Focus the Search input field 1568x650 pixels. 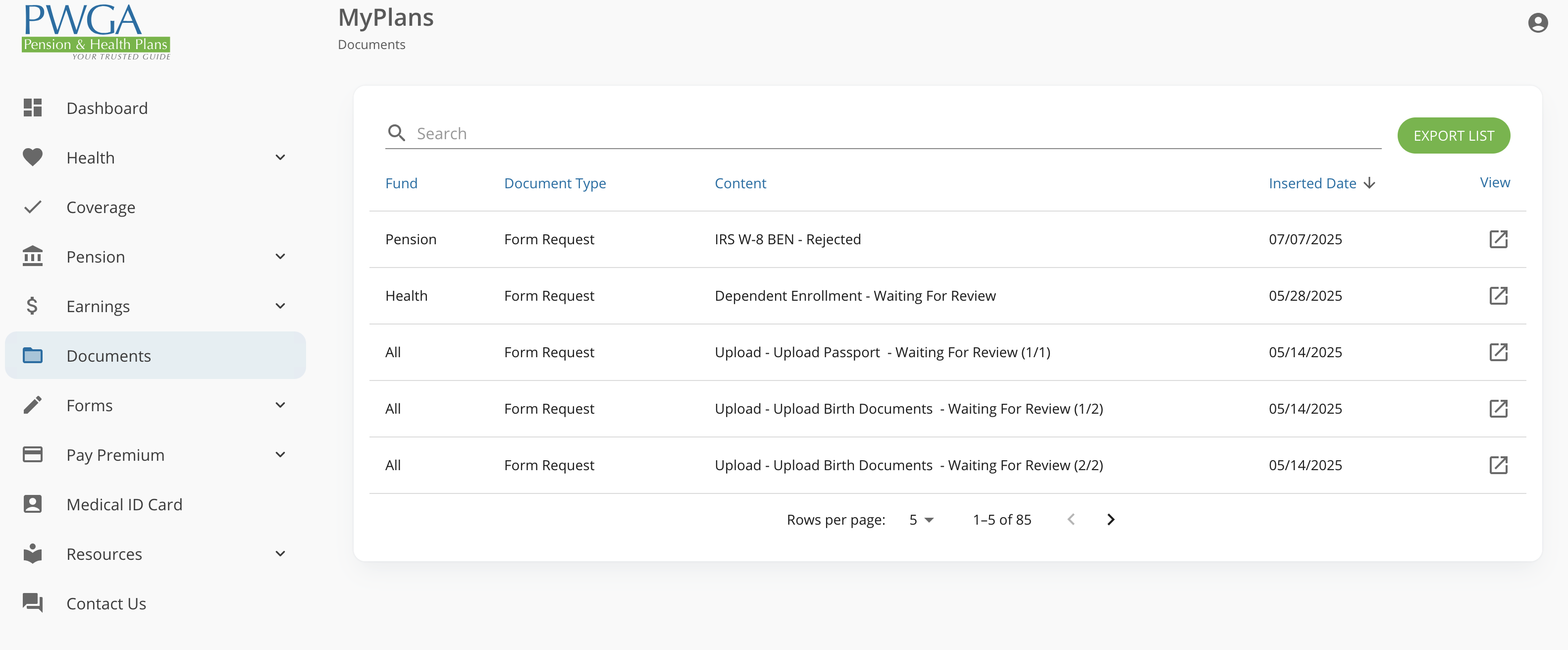pos(898,133)
